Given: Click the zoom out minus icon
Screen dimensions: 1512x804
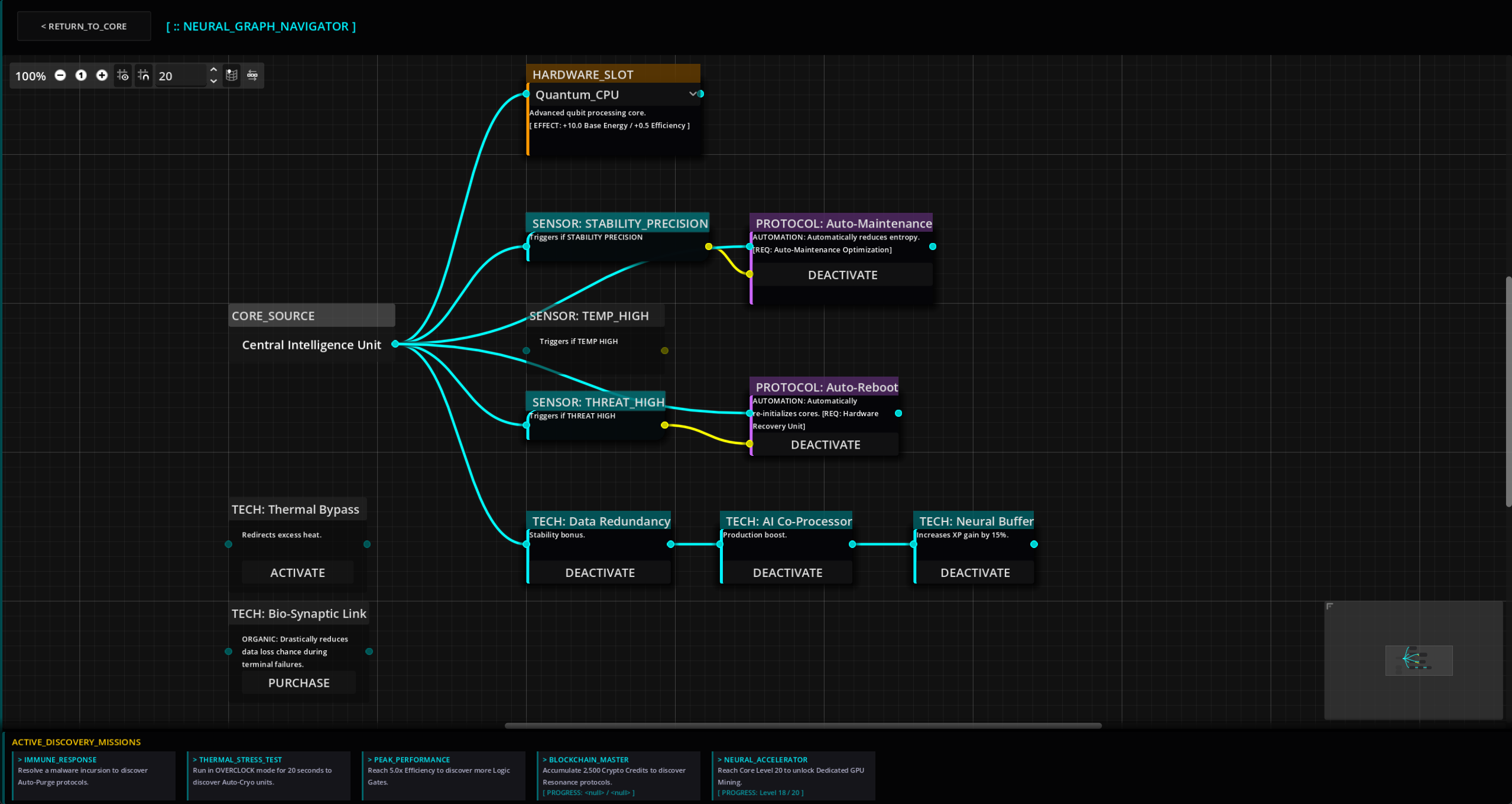Looking at the screenshot, I should click(x=60, y=75).
